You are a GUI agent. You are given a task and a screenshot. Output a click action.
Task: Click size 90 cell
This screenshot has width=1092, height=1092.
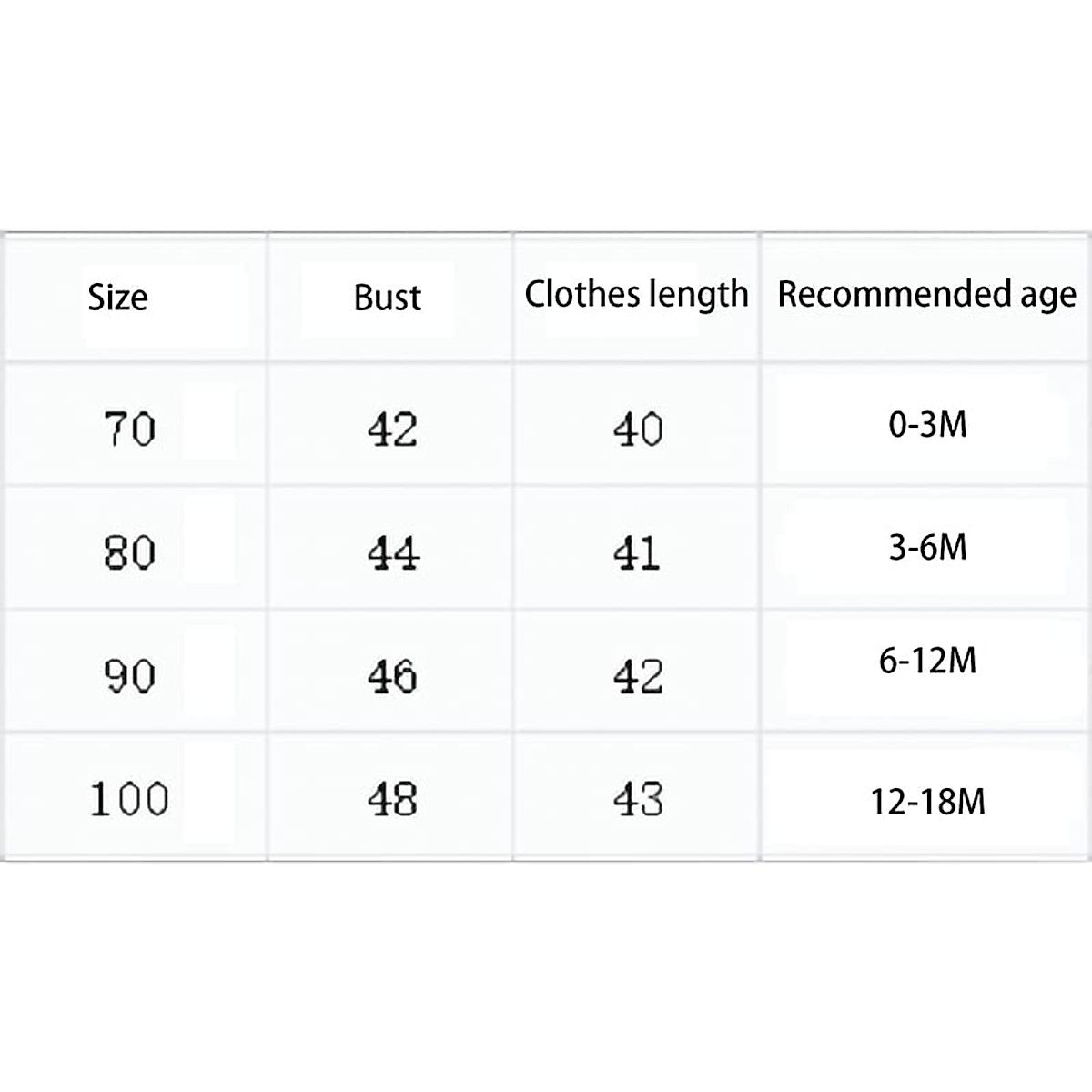tap(129, 676)
